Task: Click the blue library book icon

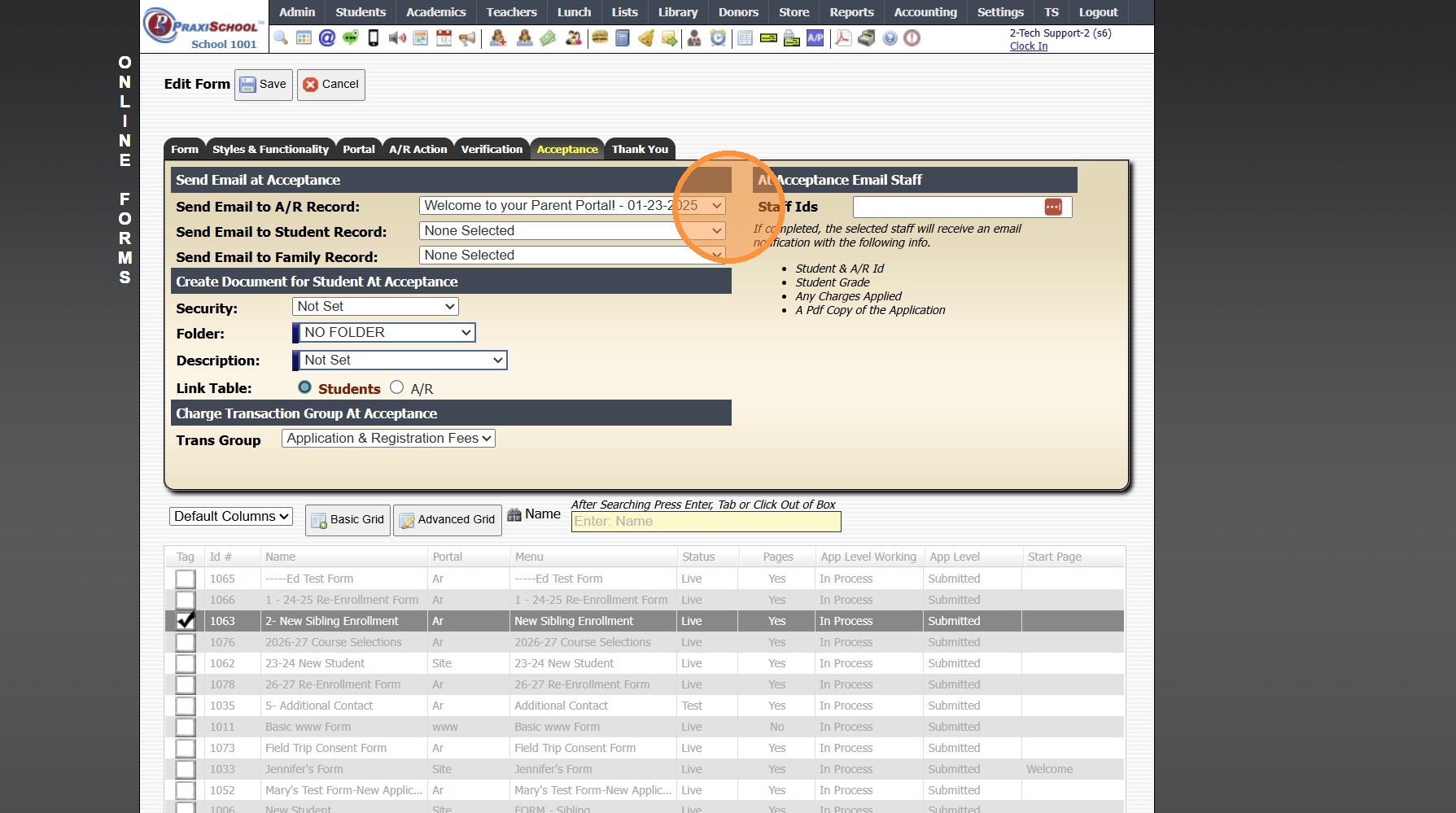Action: coord(623,38)
